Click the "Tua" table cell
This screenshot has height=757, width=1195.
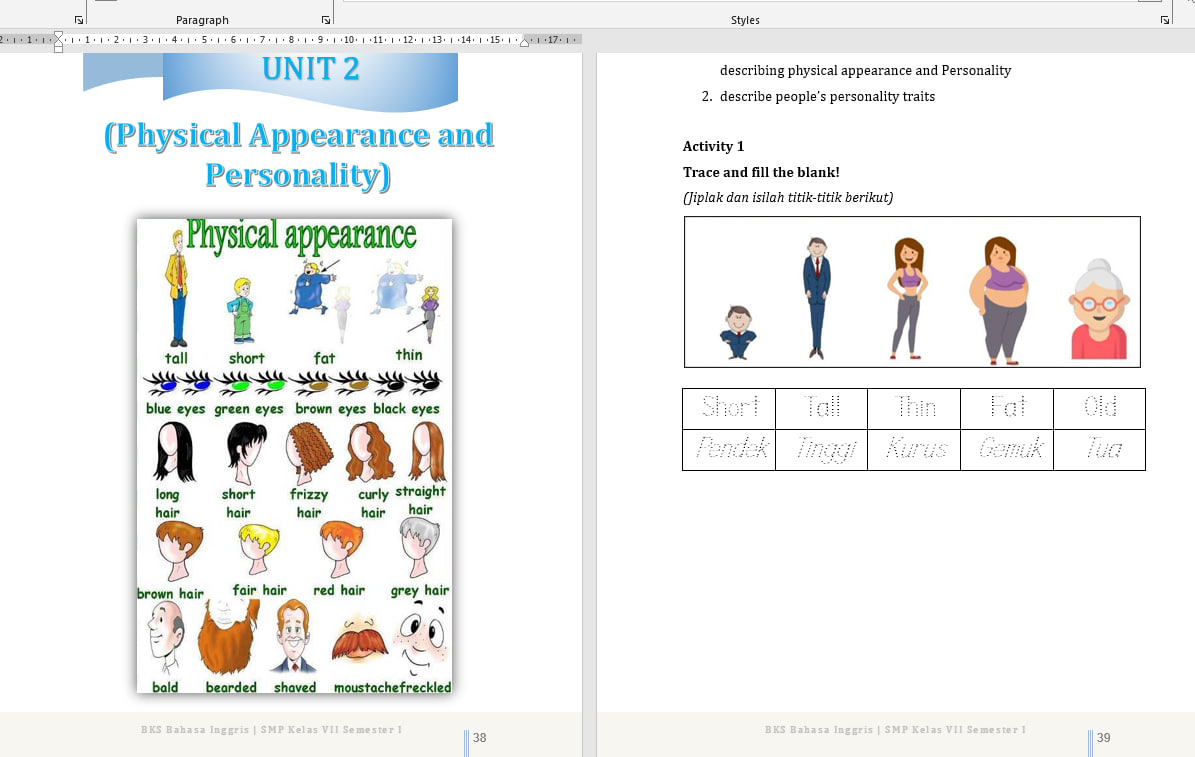pyautogui.click(x=1100, y=450)
